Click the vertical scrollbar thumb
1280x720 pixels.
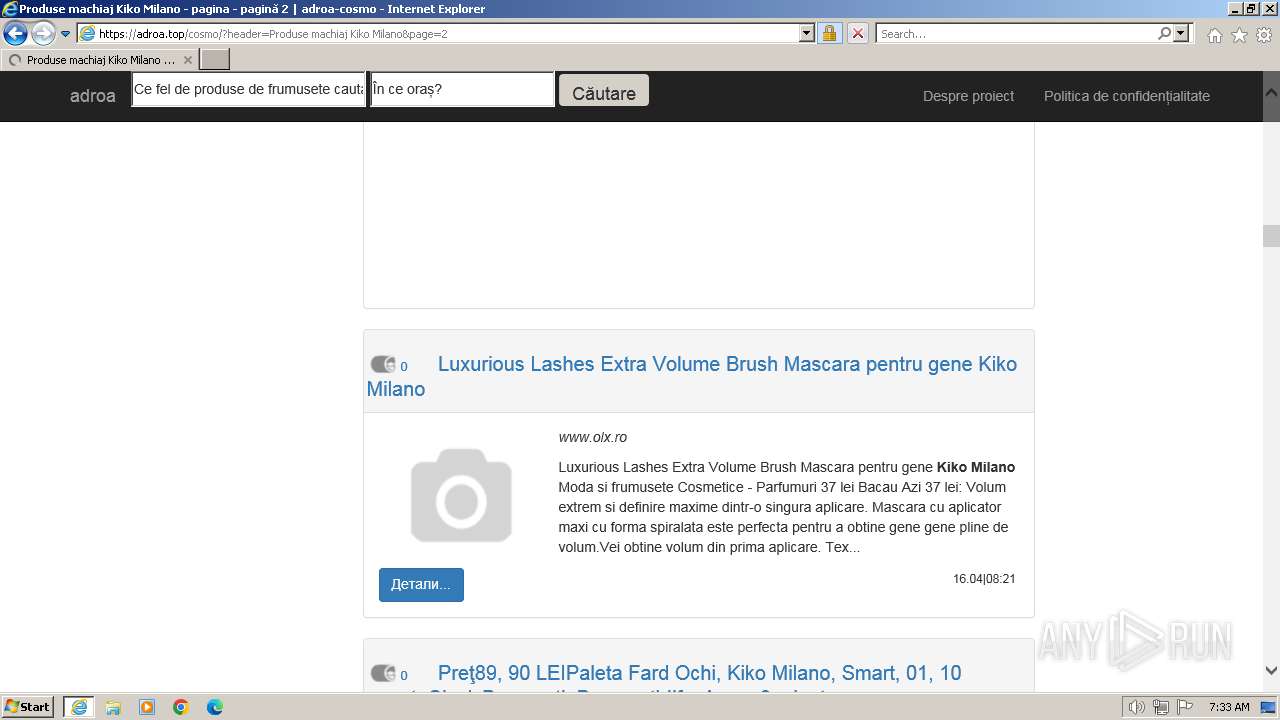[1271, 236]
